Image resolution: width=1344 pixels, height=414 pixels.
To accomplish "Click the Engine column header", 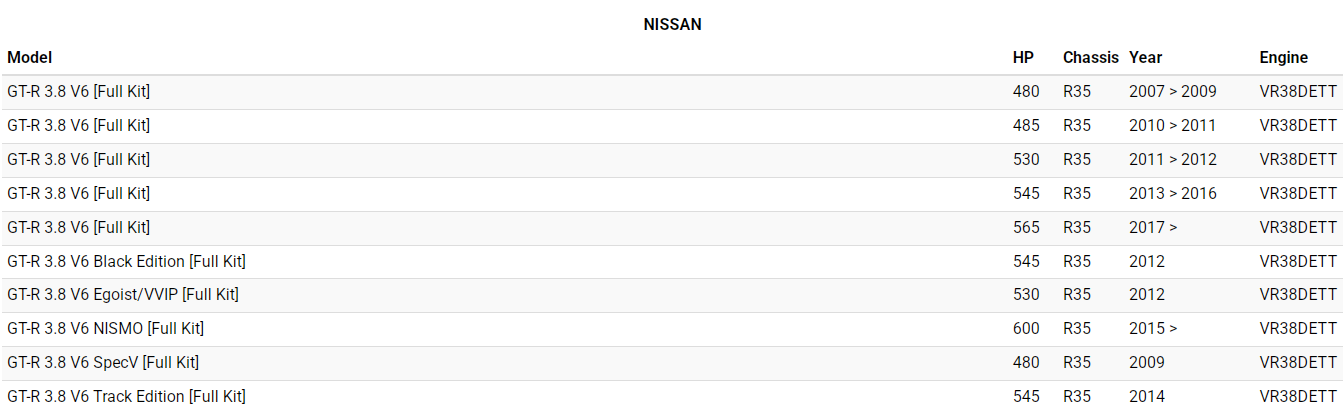I will 1283,58.
